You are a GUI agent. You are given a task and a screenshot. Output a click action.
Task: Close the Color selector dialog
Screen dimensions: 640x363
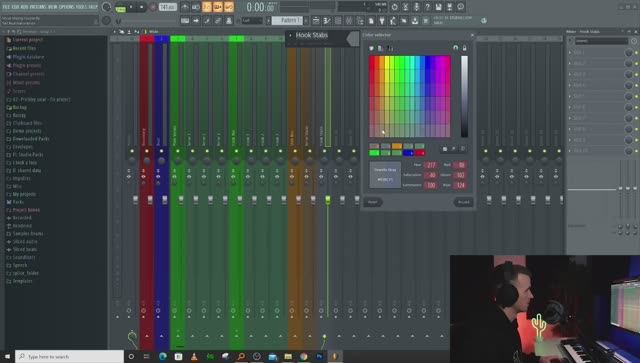[x=472, y=35]
